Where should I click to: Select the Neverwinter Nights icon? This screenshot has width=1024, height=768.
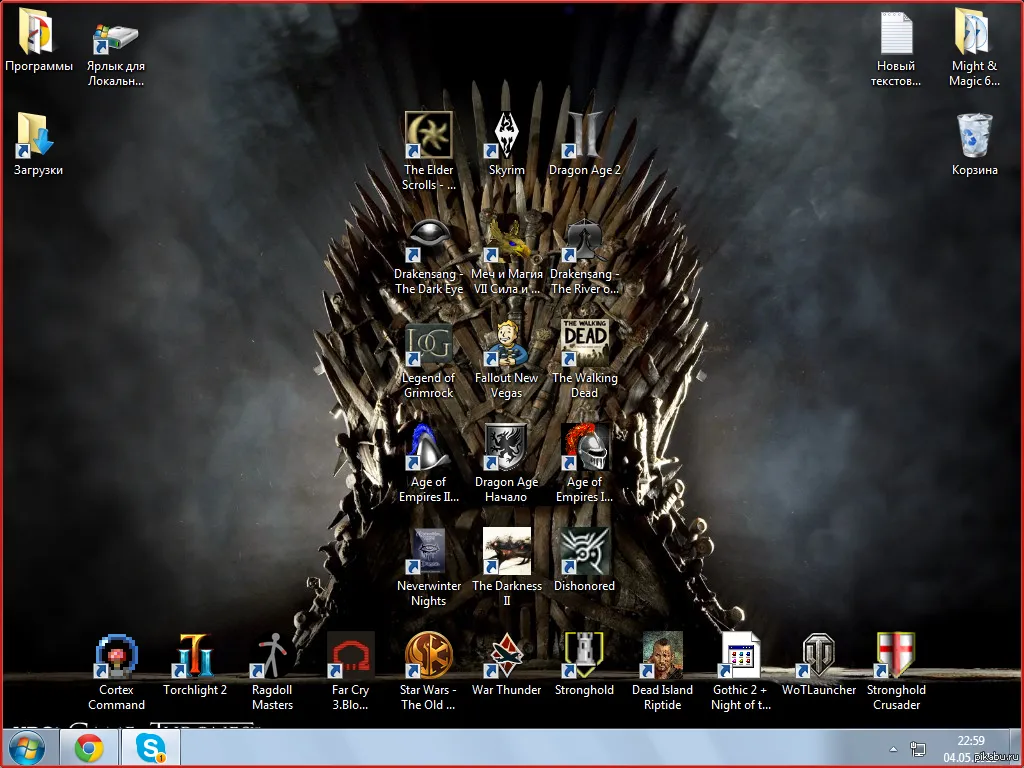(428, 551)
